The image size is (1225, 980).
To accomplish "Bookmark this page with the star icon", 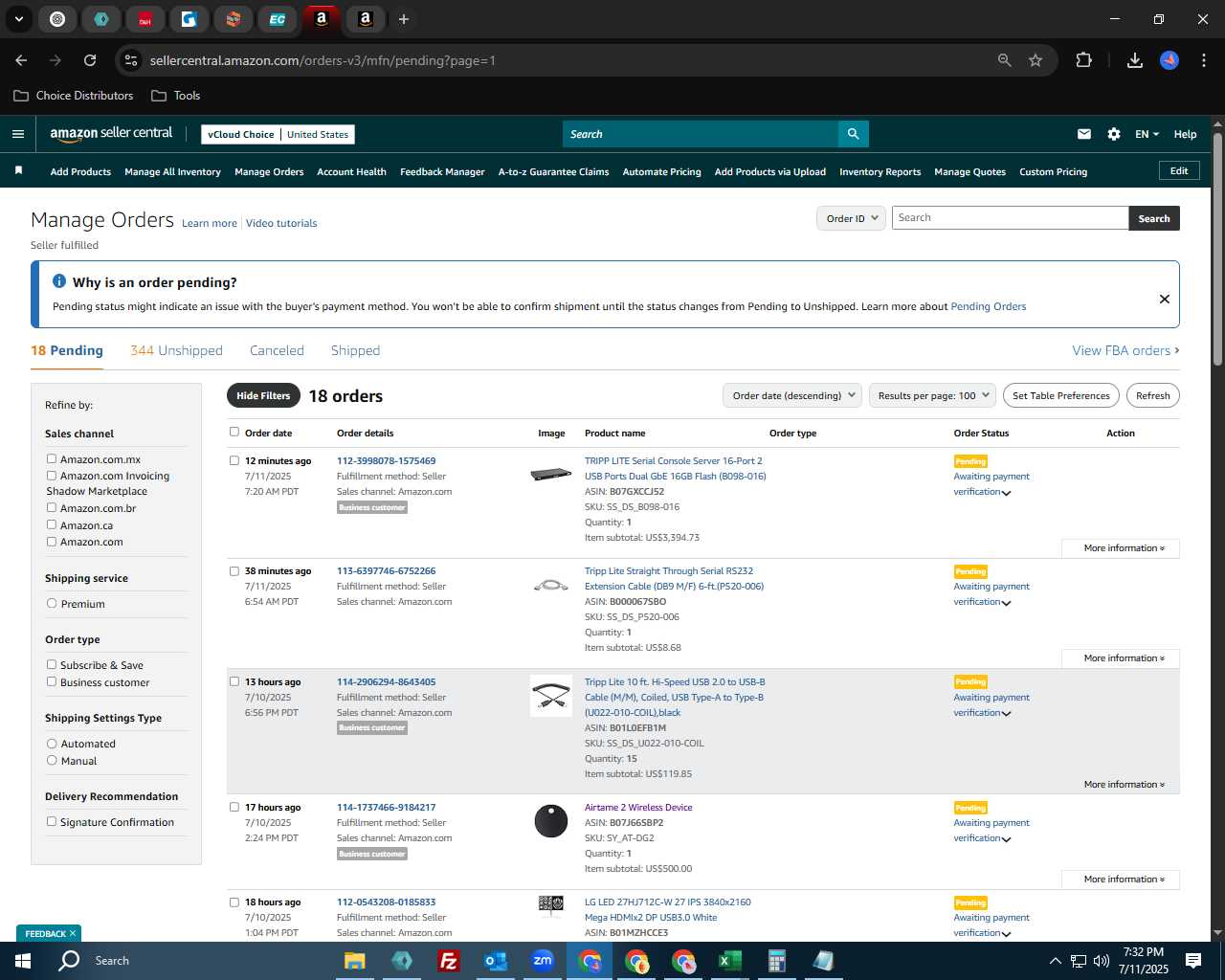I will (1036, 60).
